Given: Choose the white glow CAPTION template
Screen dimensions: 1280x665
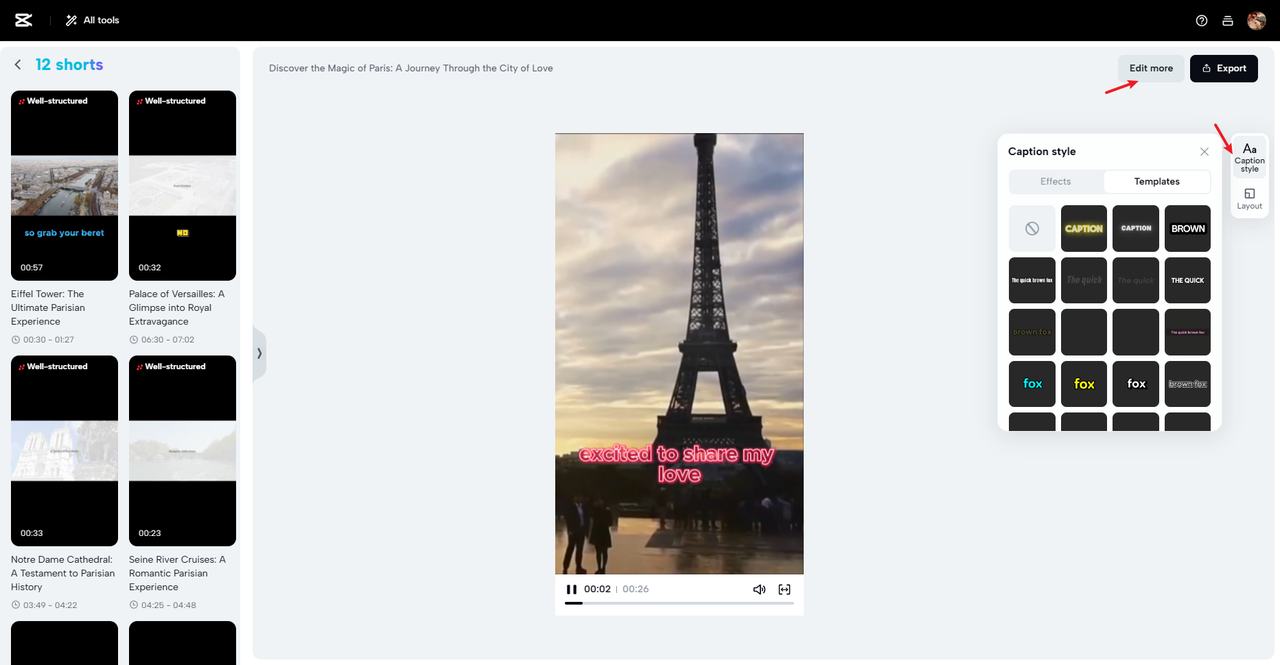Looking at the screenshot, I should (x=1136, y=228).
